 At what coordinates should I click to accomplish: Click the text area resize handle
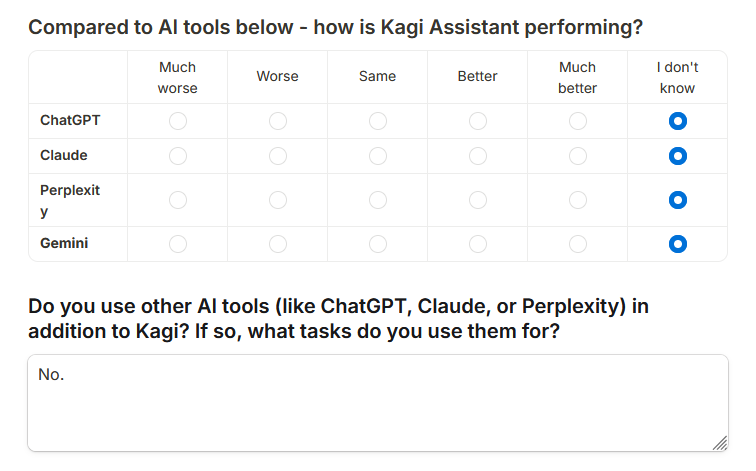[x=721, y=443]
